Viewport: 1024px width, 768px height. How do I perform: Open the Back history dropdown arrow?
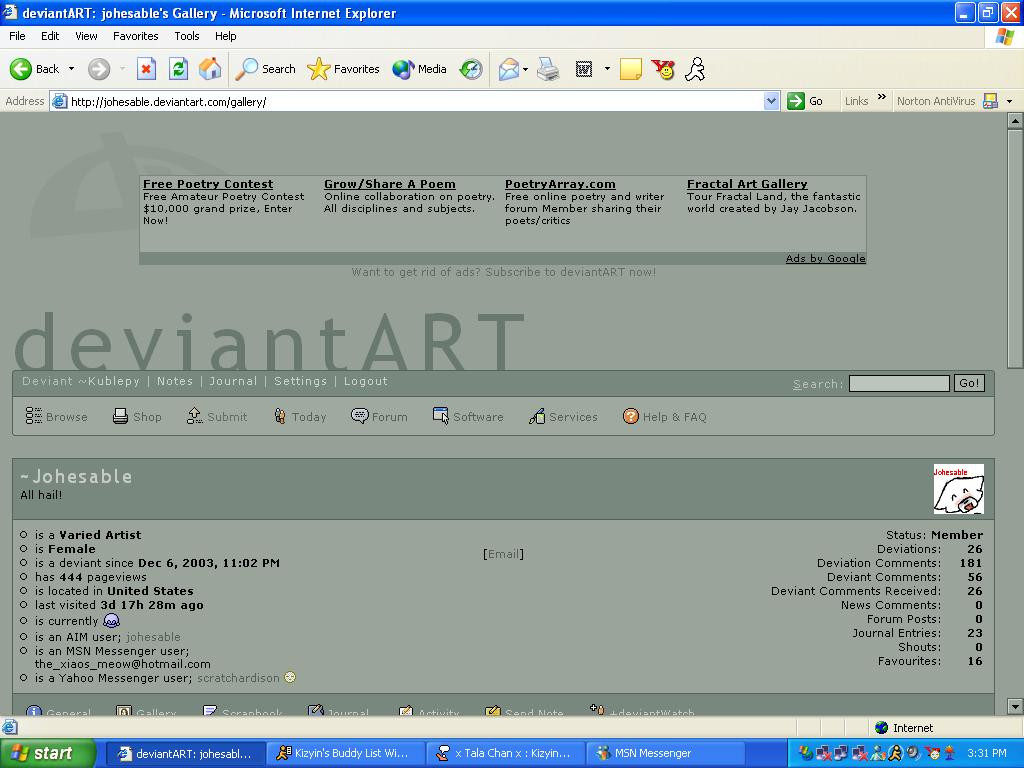[71, 69]
